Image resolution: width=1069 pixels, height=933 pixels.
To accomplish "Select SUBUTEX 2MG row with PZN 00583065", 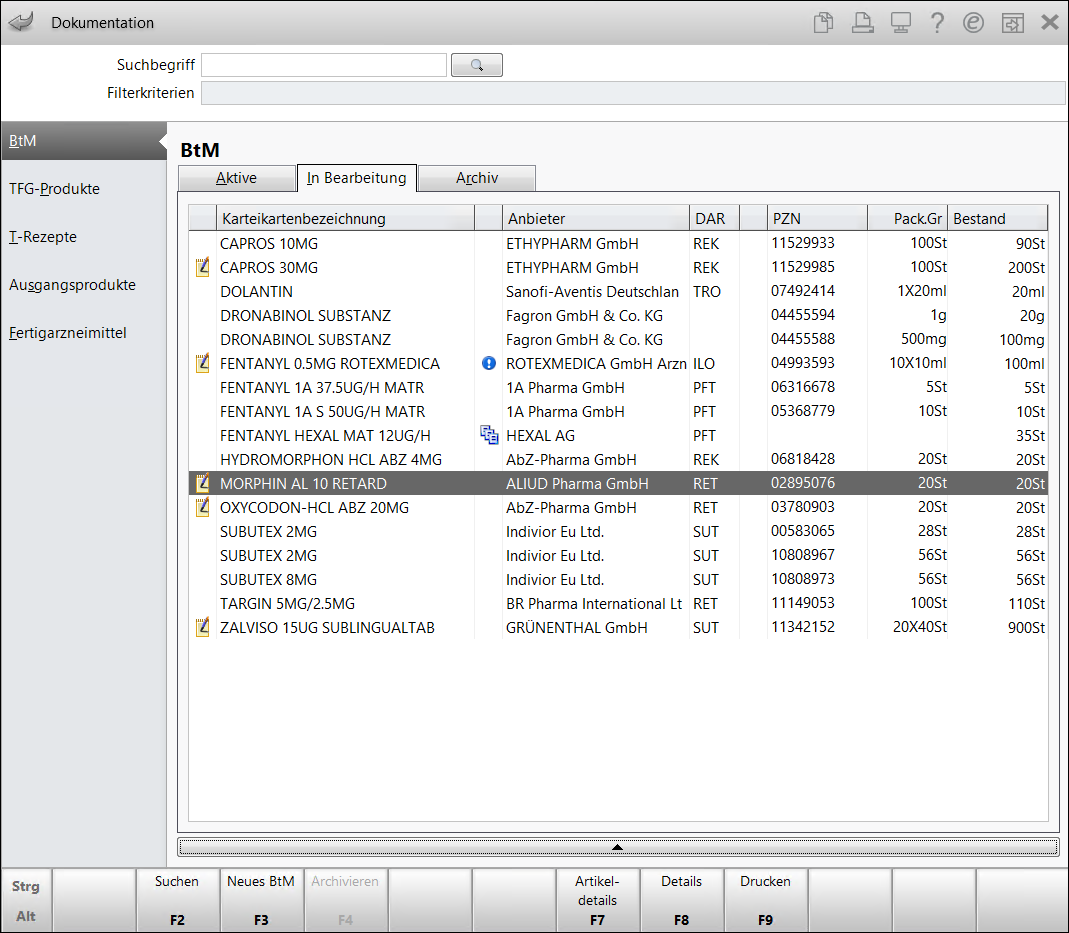I will pos(618,532).
